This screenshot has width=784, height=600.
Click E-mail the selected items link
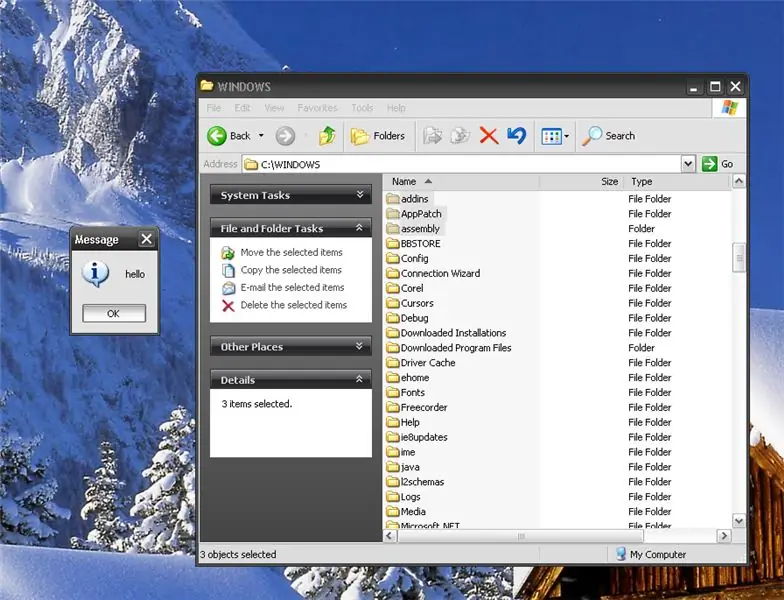point(292,288)
